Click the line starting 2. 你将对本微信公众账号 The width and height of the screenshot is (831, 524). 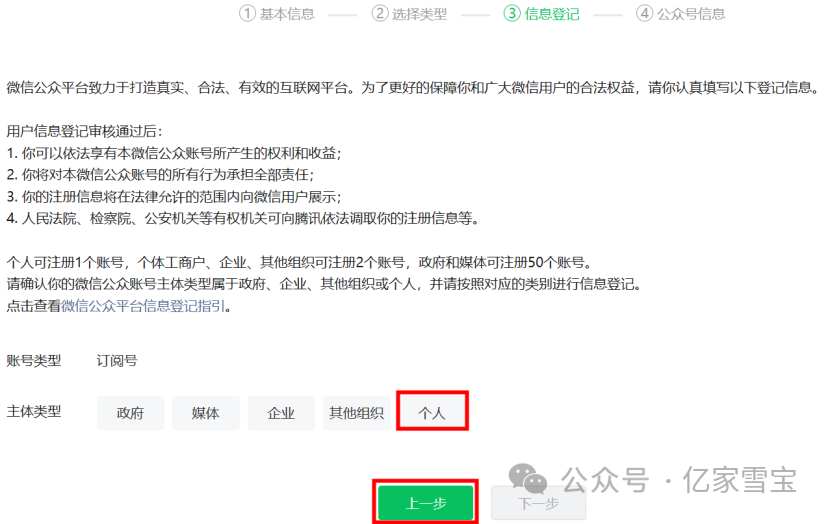161,175
